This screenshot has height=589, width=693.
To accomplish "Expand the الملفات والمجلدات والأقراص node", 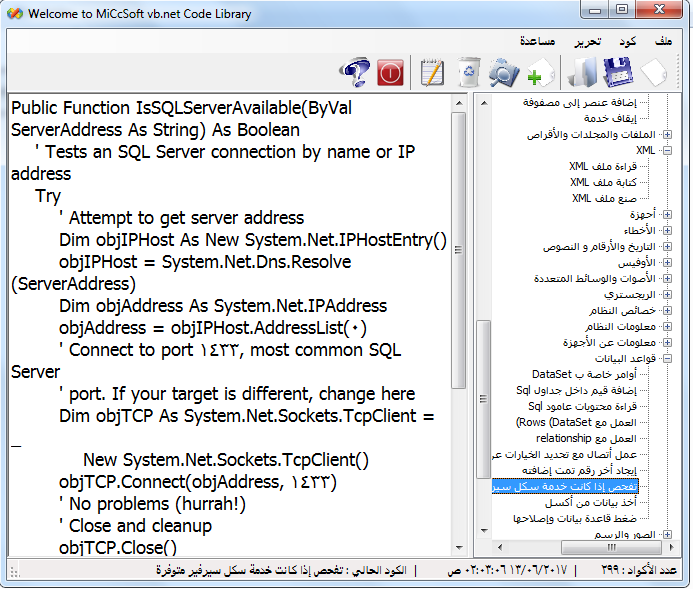I will tap(667, 134).
